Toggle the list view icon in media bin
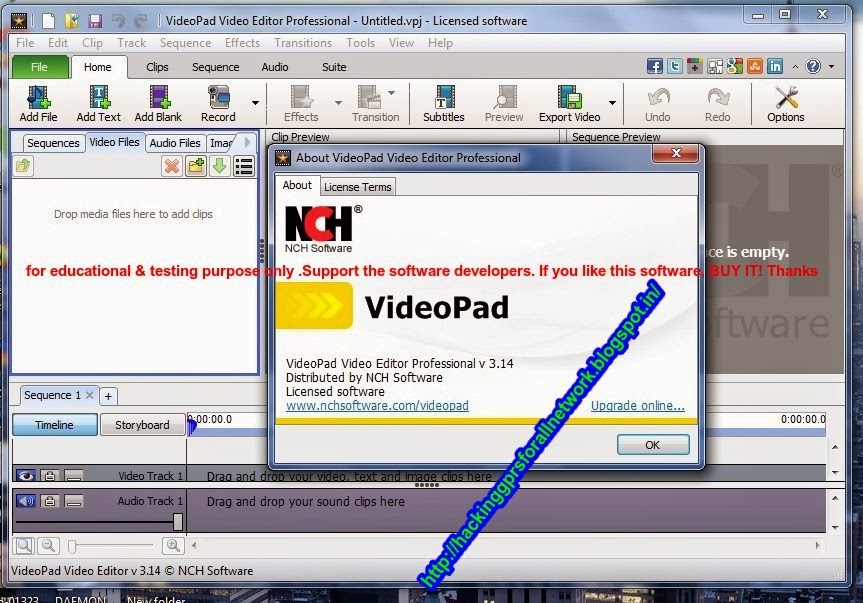863x603 pixels. (x=244, y=166)
